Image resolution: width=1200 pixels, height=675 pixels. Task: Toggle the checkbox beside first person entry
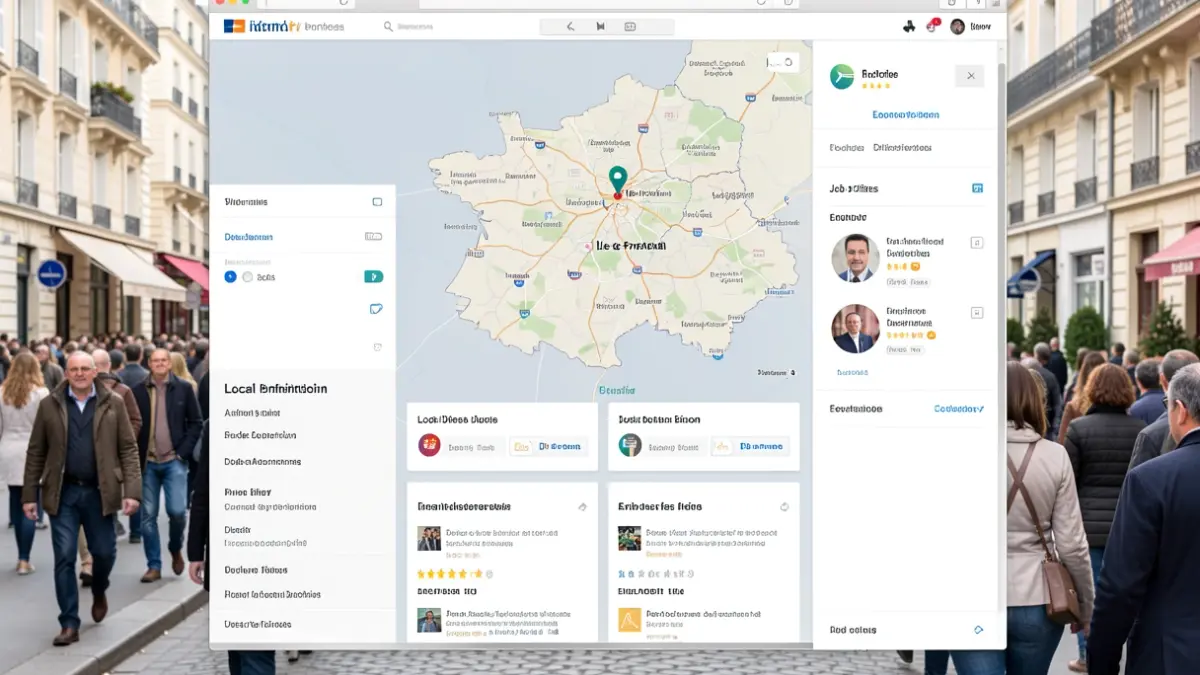[977, 242]
